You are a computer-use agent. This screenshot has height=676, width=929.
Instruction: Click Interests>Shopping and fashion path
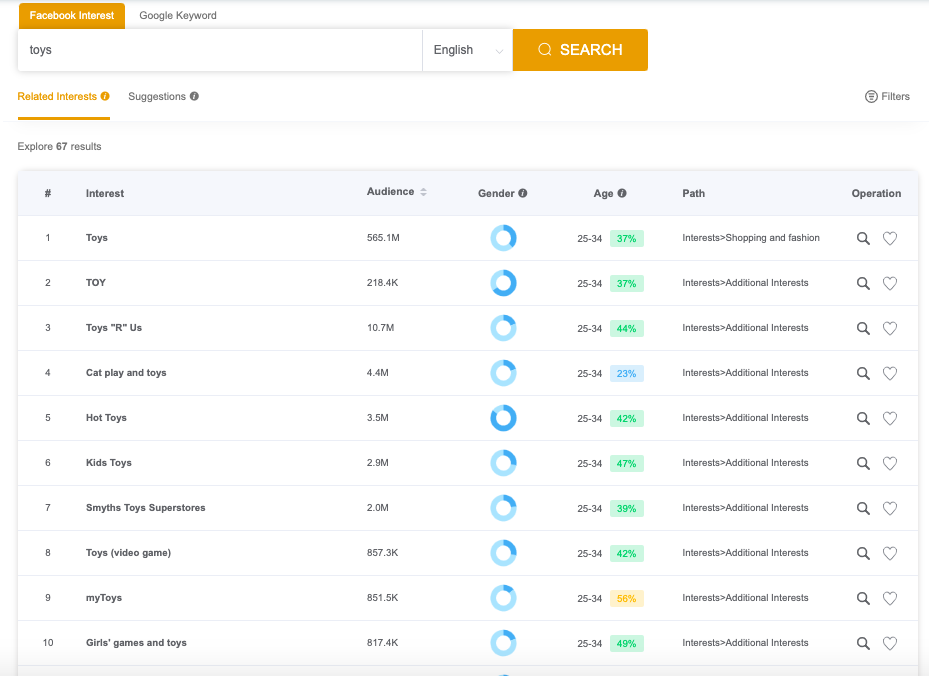pyautogui.click(x=751, y=238)
